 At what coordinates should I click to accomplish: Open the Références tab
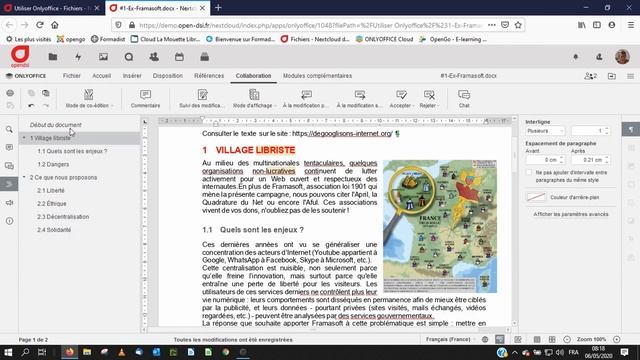point(209,76)
